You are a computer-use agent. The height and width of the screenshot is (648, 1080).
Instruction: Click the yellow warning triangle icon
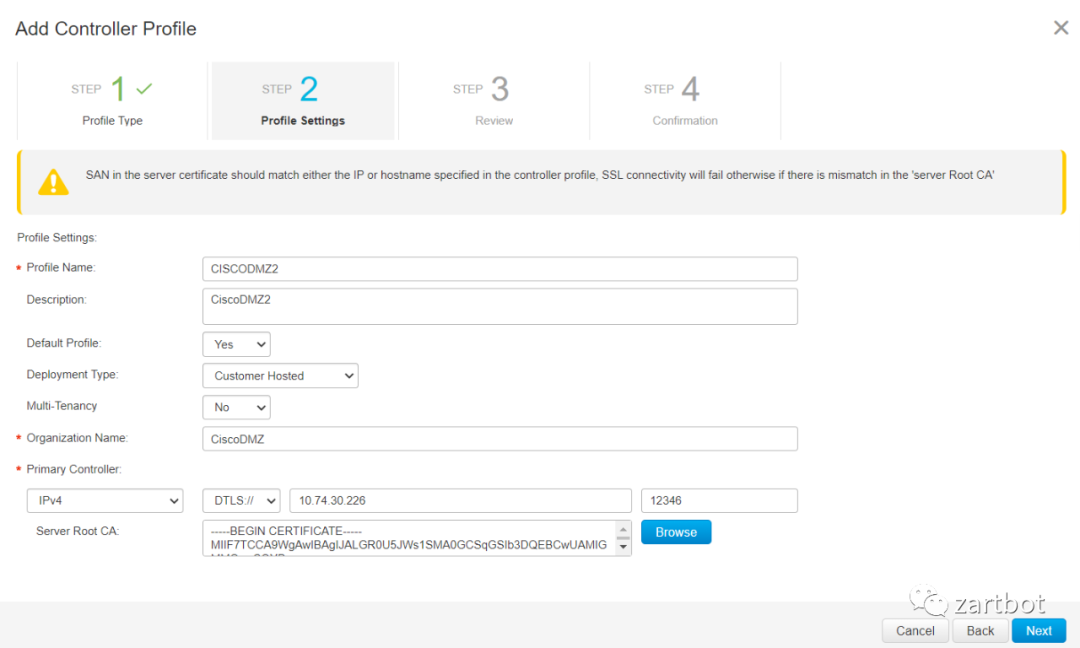(53, 182)
